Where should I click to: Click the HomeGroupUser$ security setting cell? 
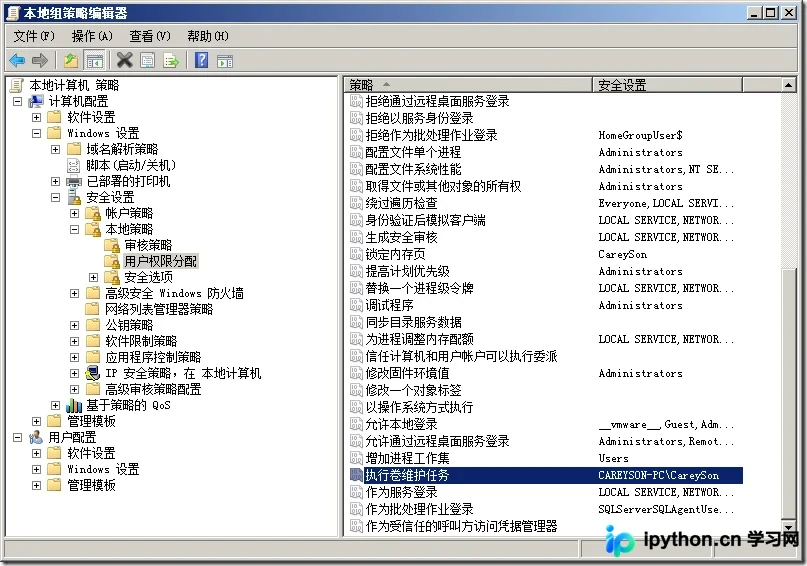tap(641, 135)
